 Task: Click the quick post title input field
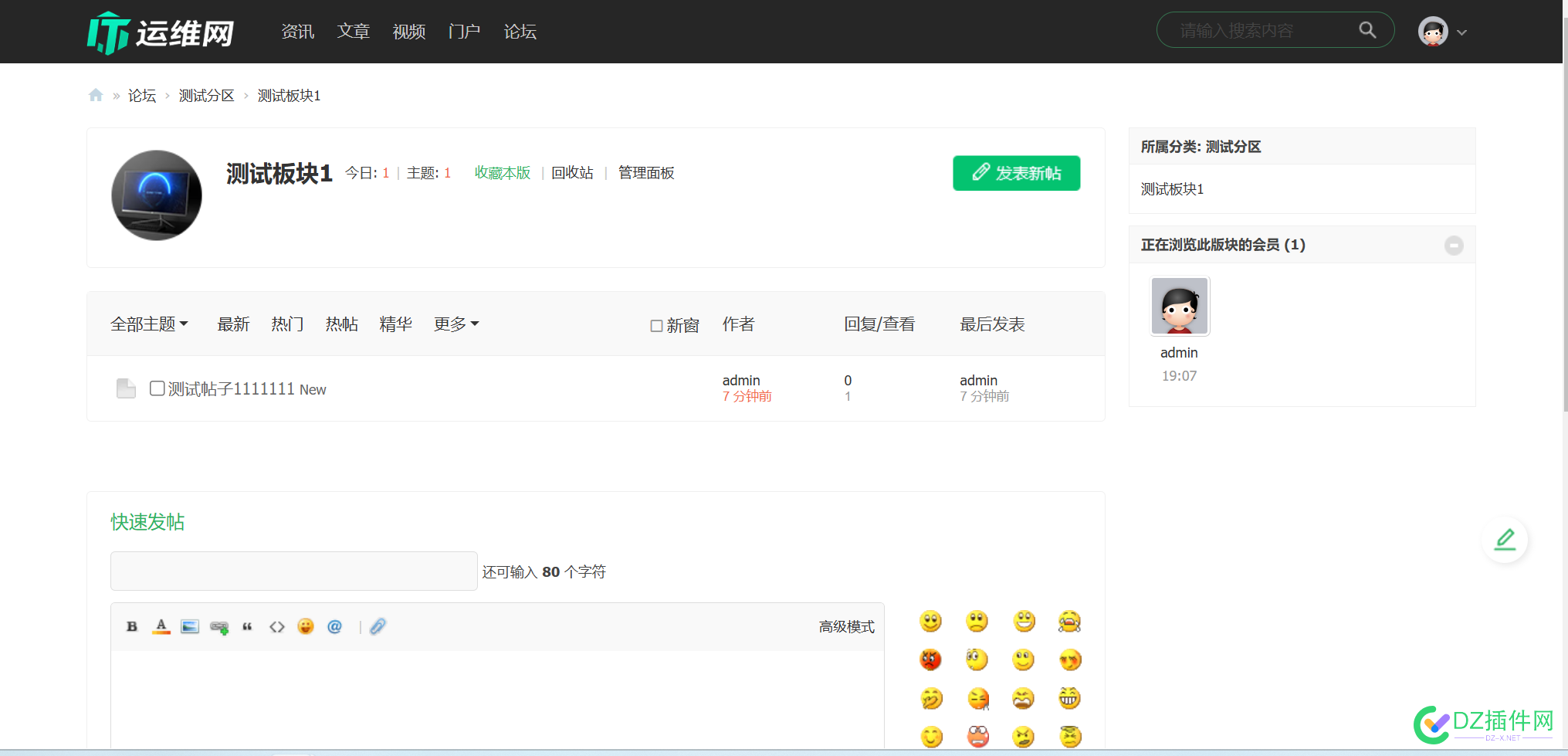coord(293,571)
